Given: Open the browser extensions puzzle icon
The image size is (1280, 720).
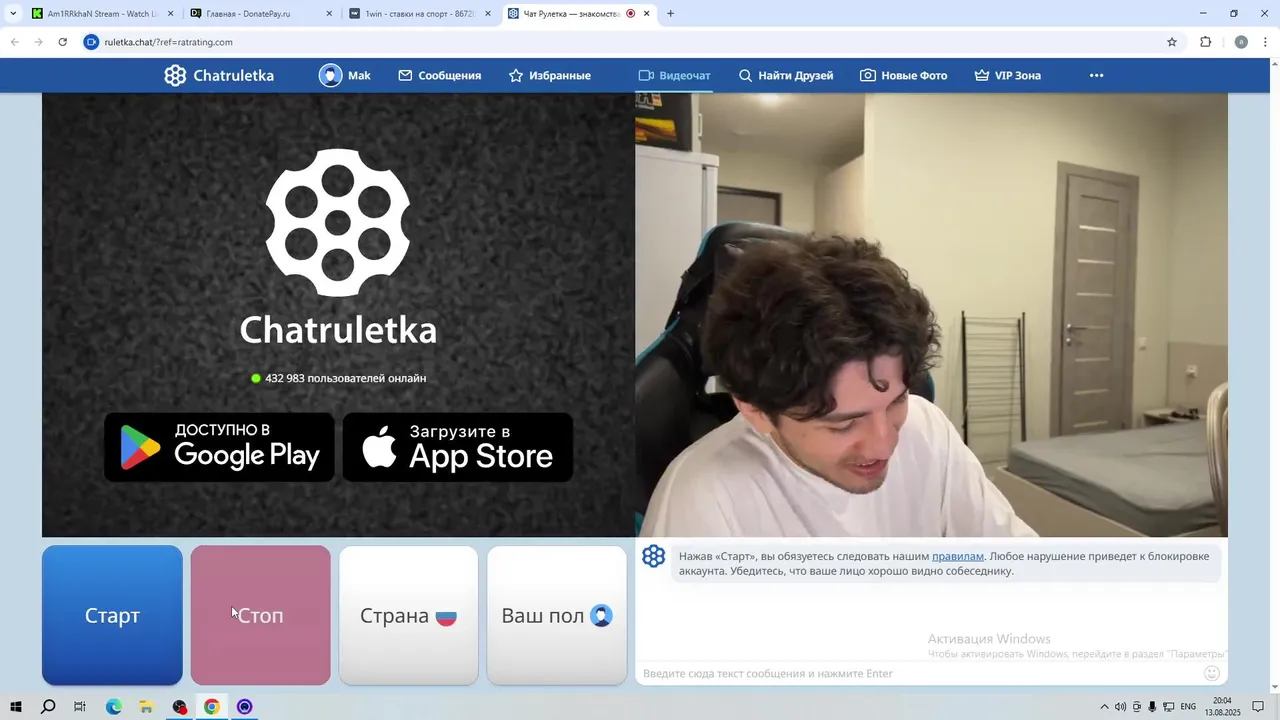Looking at the screenshot, I should click(x=1205, y=42).
